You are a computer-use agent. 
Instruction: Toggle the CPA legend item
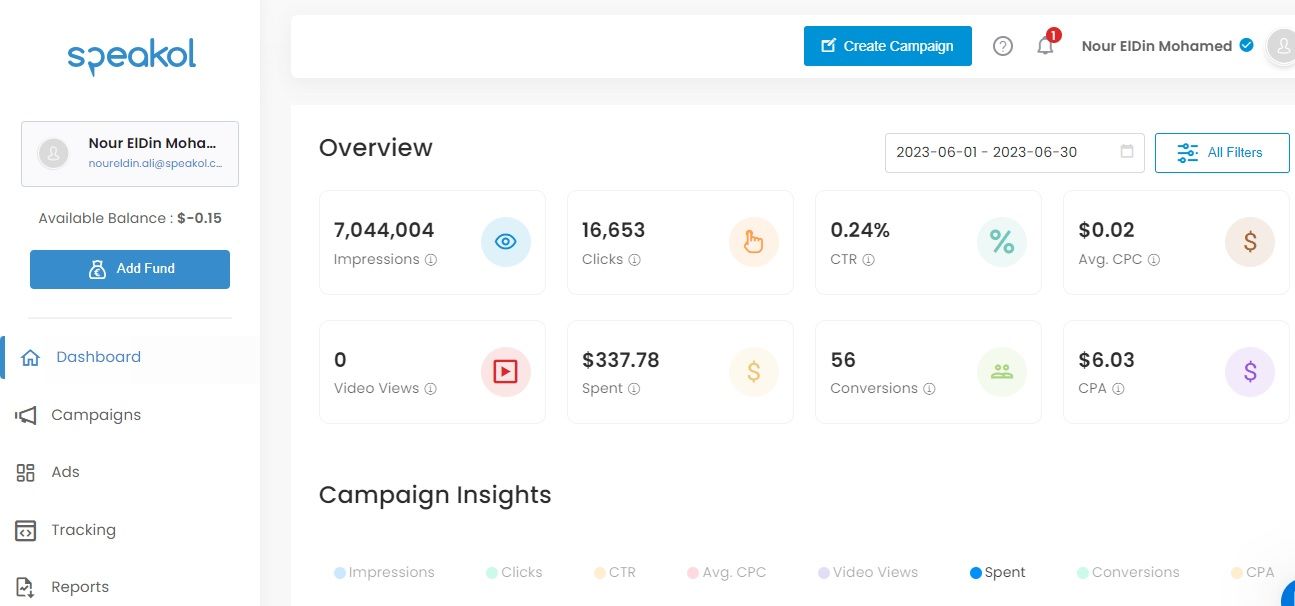(x=1251, y=572)
